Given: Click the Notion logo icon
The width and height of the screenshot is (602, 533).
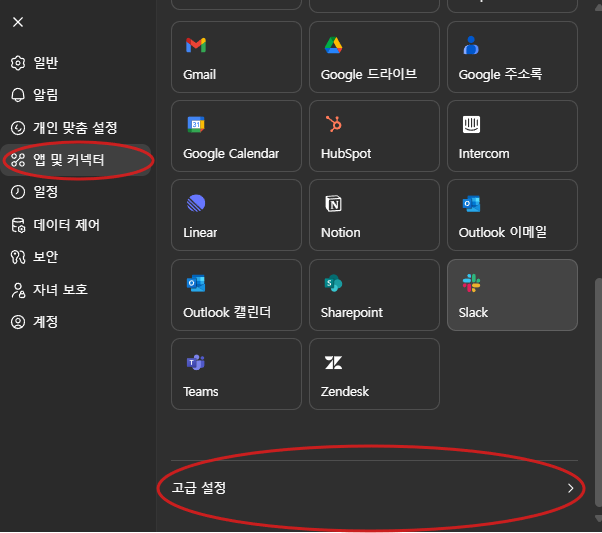Looking at the screenshot, I should coord(334,204).
